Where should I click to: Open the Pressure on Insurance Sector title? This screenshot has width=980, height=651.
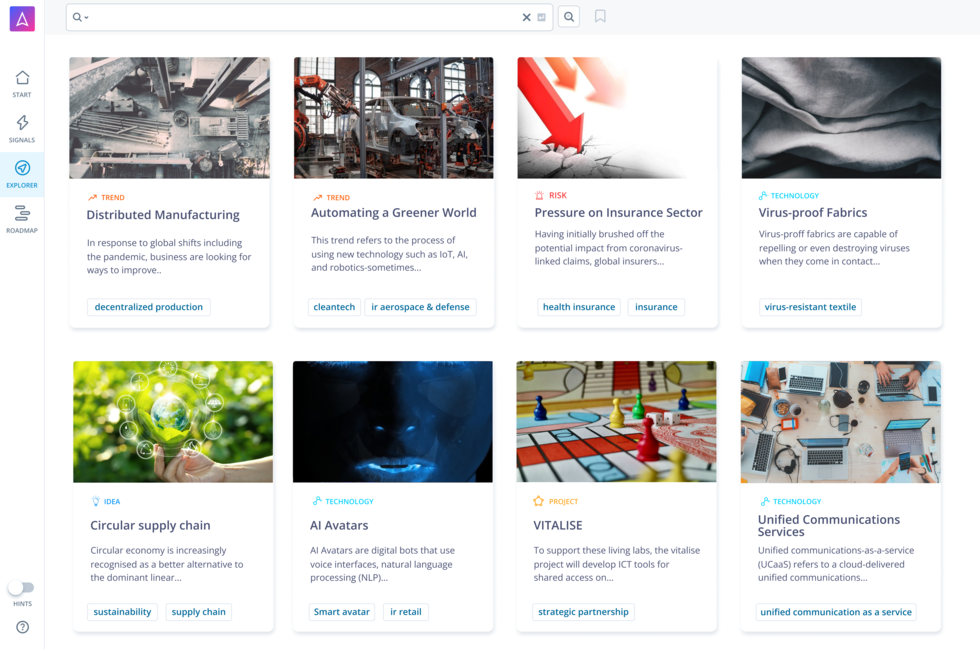click(619, 213)
